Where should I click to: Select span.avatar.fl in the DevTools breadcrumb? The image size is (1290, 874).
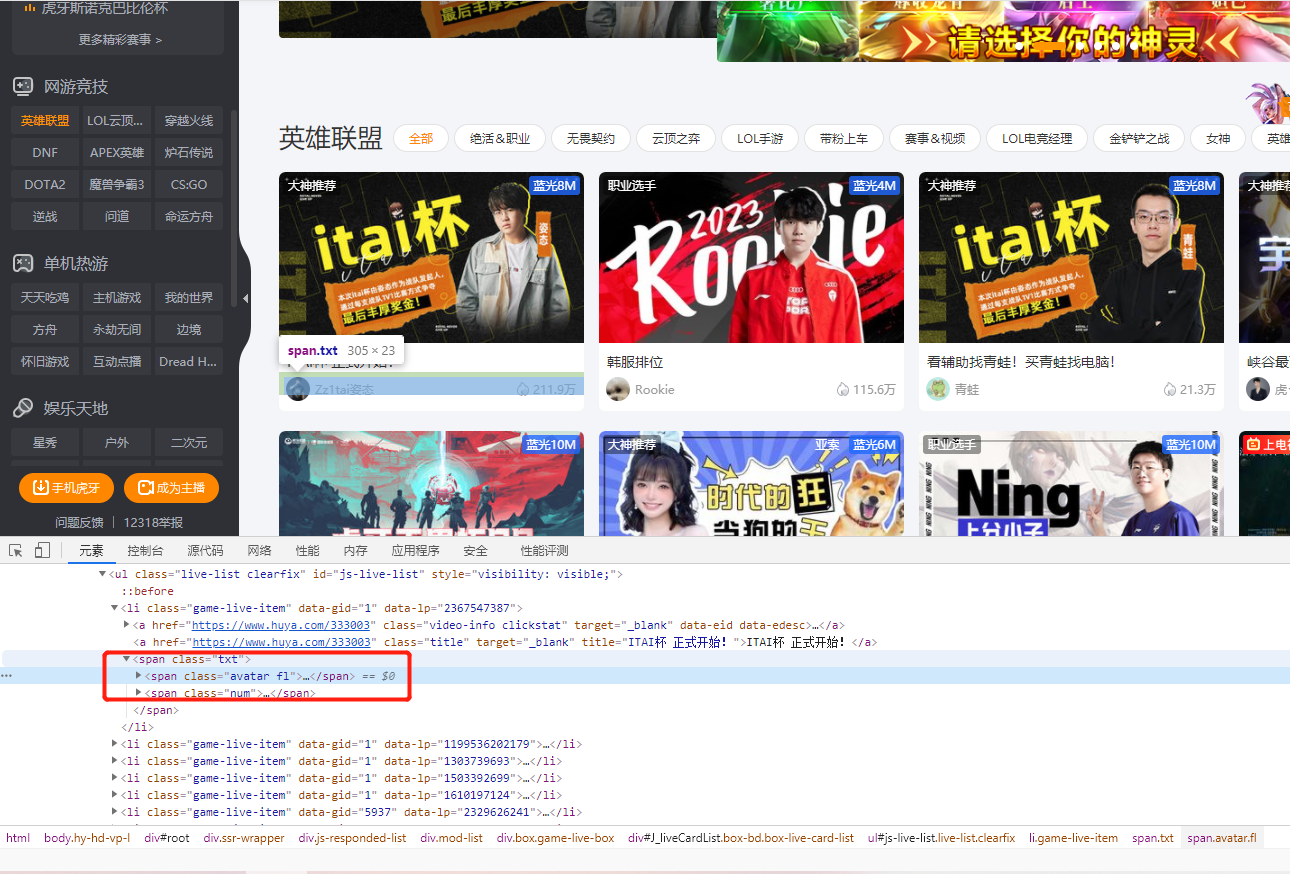1222,838
